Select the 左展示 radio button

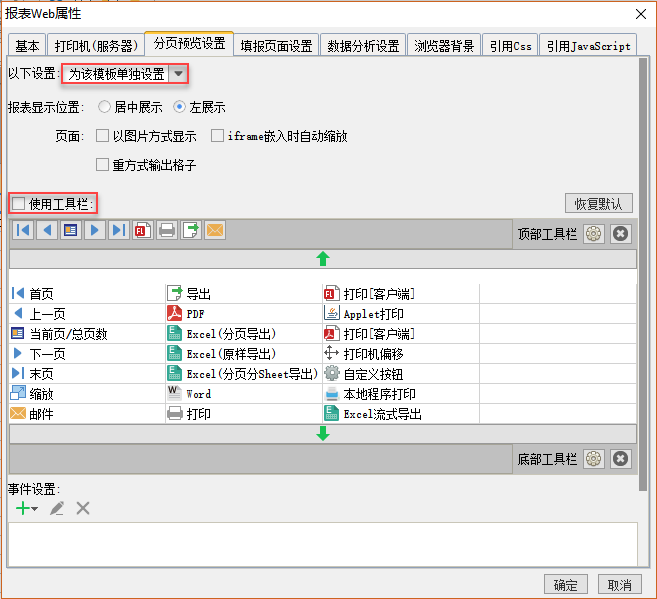[179, 107]
